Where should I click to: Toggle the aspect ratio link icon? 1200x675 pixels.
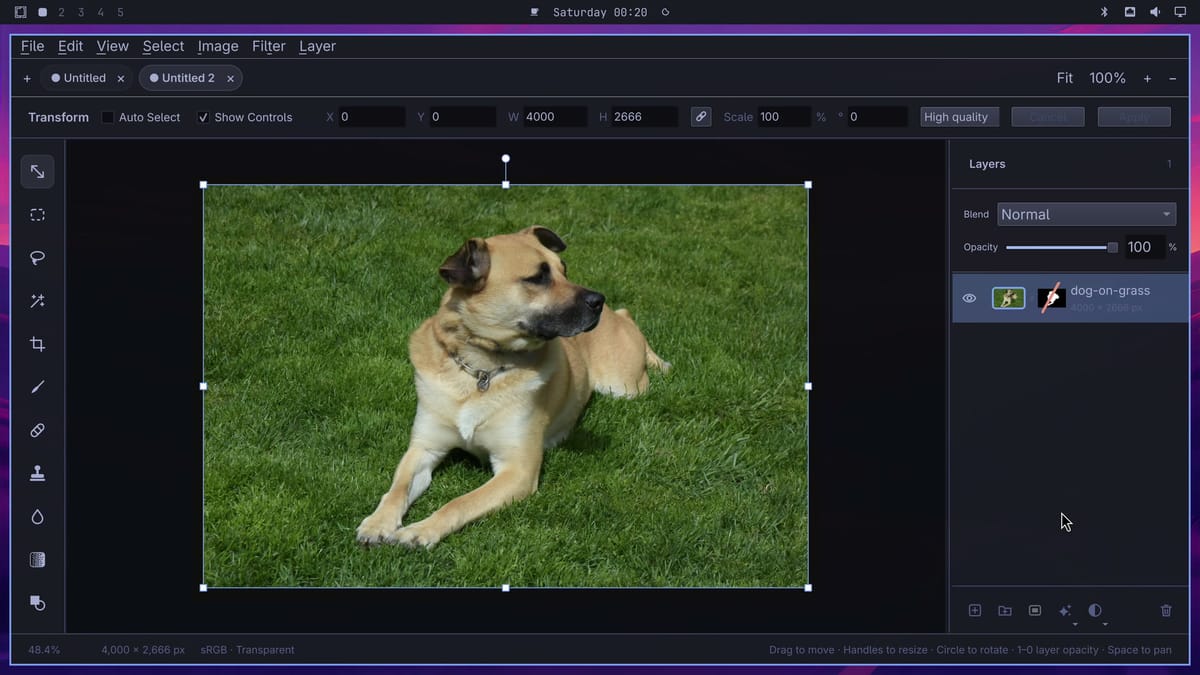pos(701,117)
